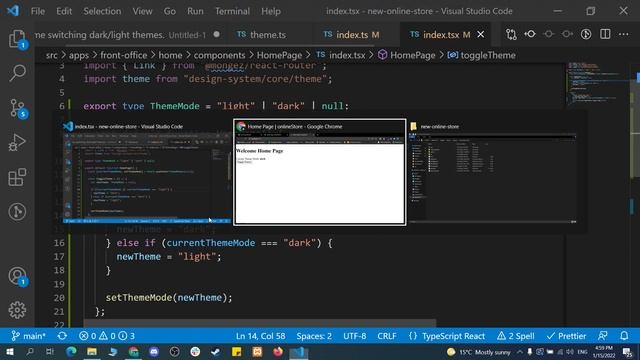Open Task View on the taskbar
640x360 pixels.
[50, 351]
